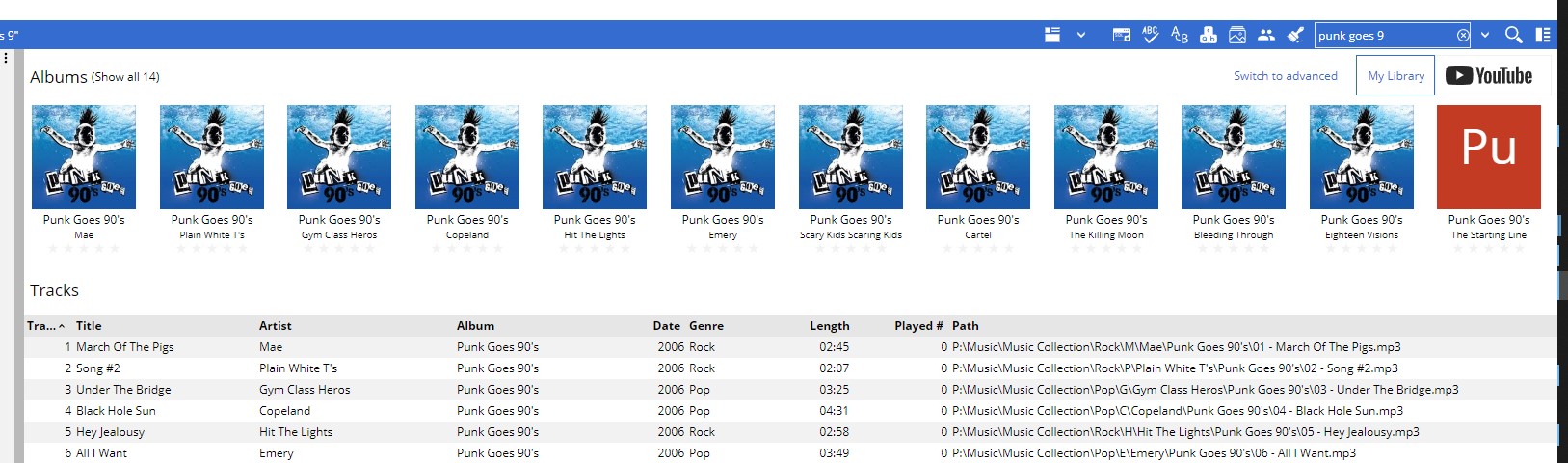Sort by the Date column header
The width and height of the screenshot is (1568, 463).
[666, 326]
